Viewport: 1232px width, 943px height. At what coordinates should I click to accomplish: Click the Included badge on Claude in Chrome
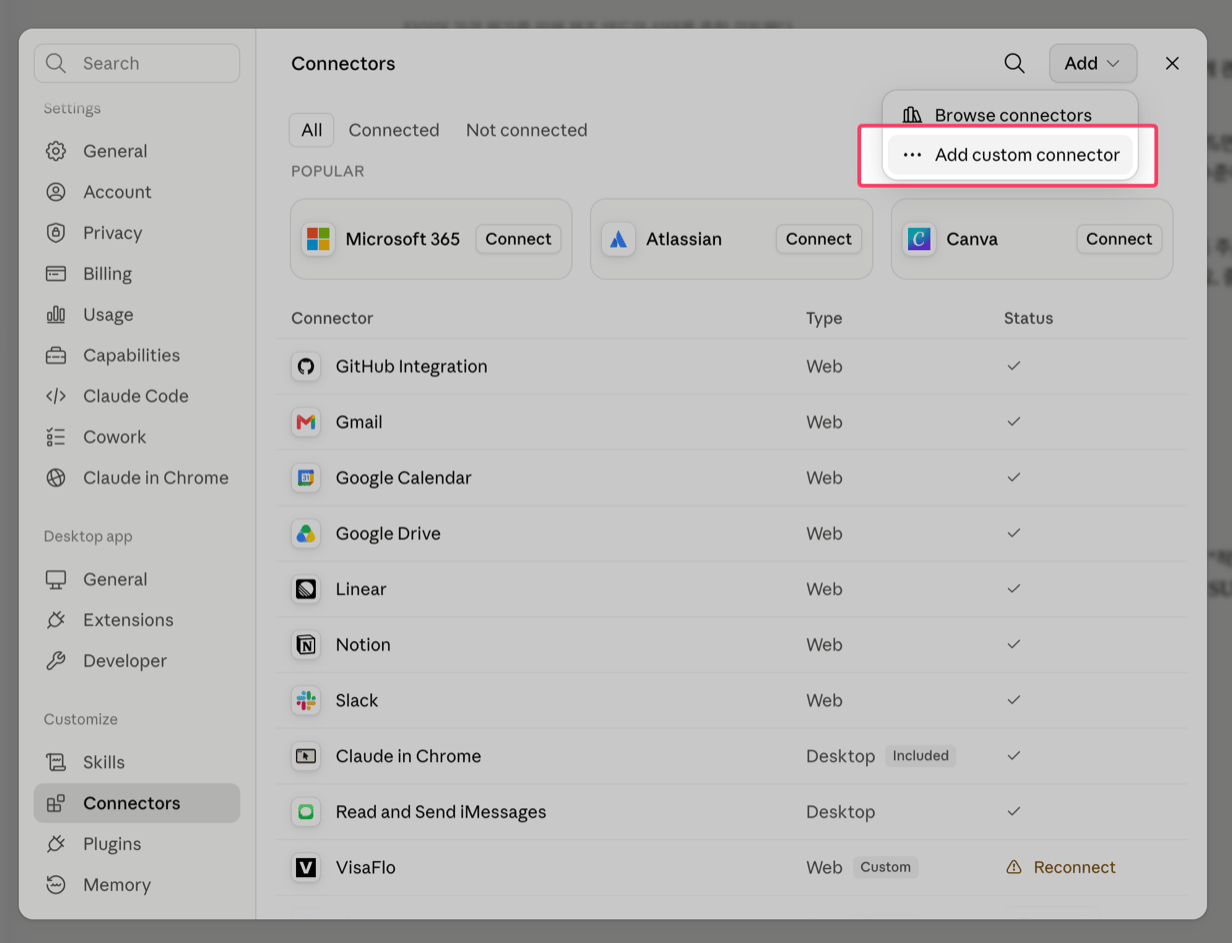click(x=920, y=756)
